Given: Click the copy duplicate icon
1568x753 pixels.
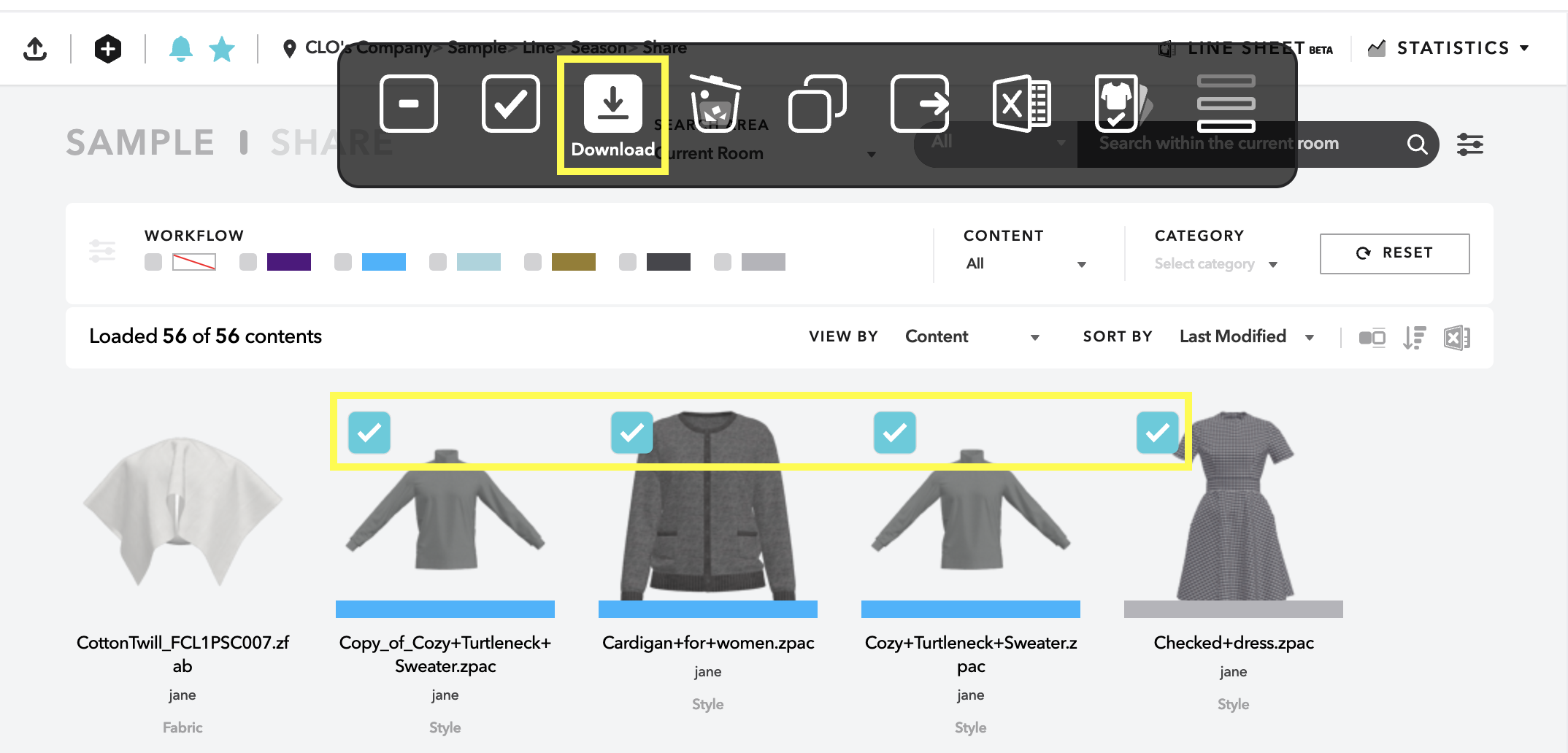Looking at the screenshot, I should point(818,104).
